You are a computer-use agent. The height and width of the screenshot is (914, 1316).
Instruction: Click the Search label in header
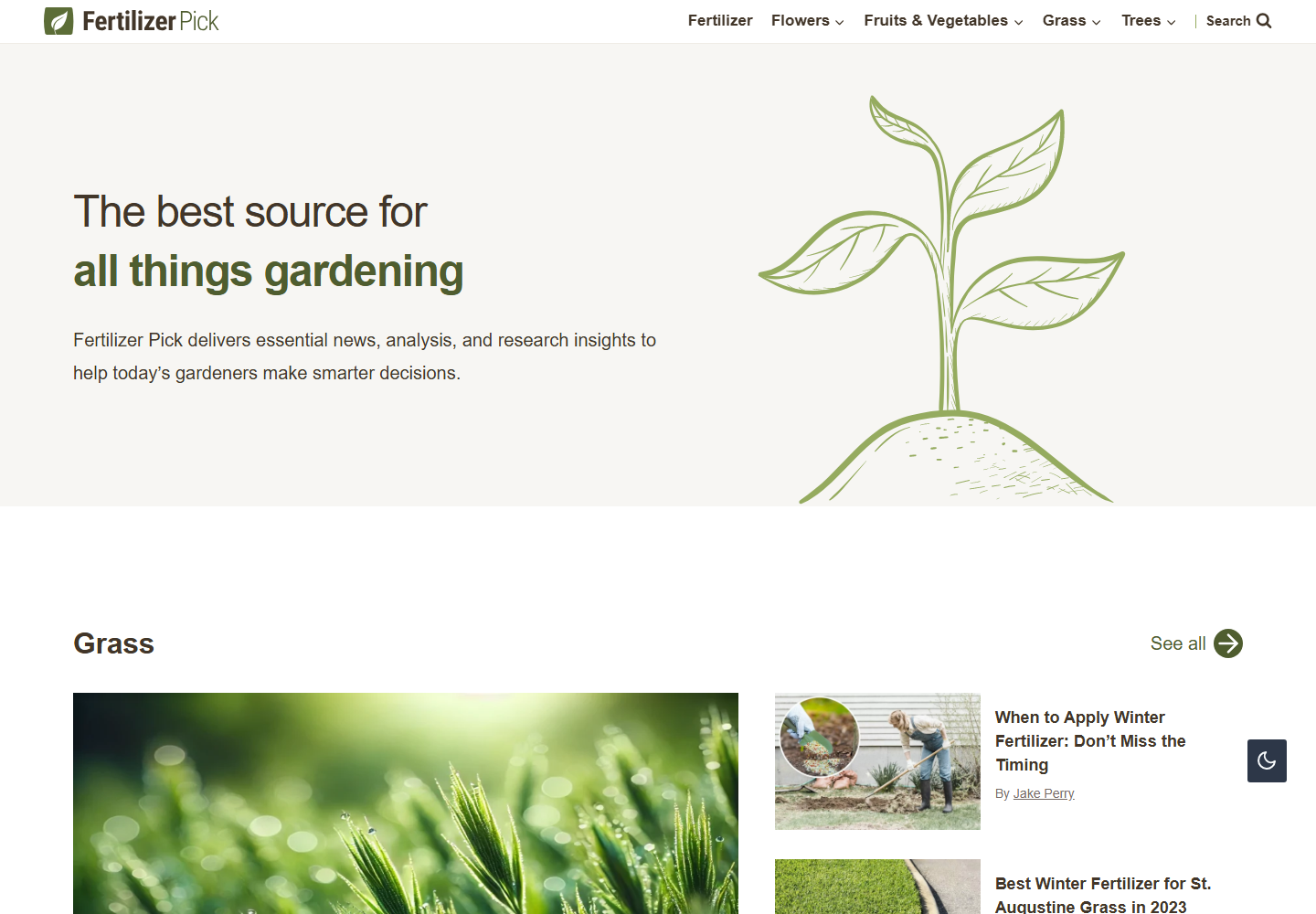point(1228,21)
